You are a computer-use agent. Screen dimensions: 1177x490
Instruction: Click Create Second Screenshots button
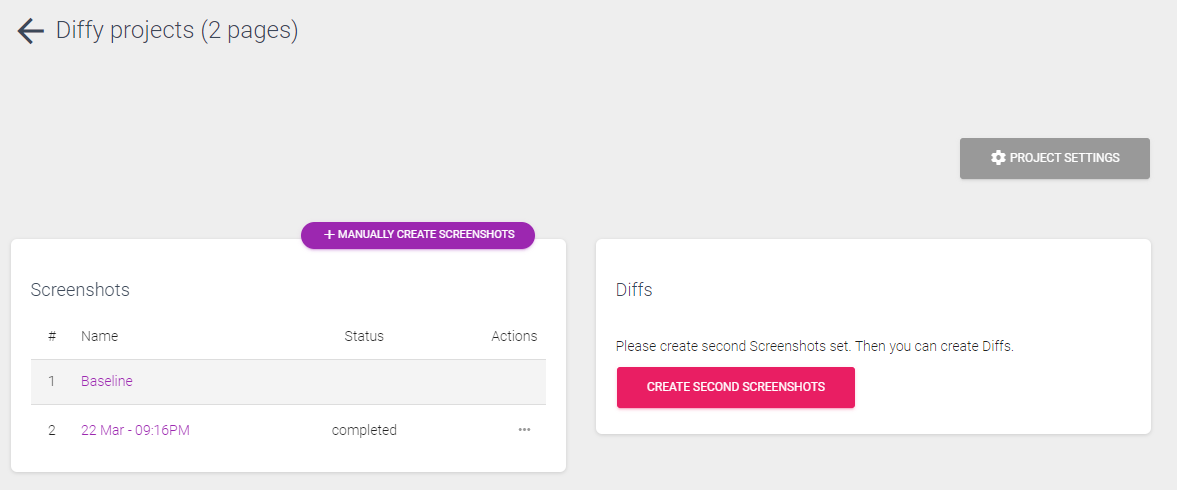pos(736,387)
